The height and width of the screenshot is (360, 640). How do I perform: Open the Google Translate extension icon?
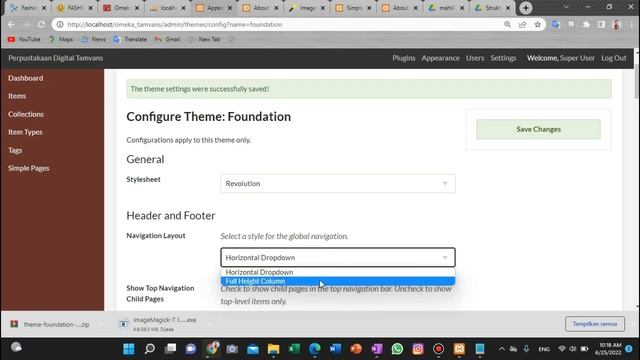[556, 24]
